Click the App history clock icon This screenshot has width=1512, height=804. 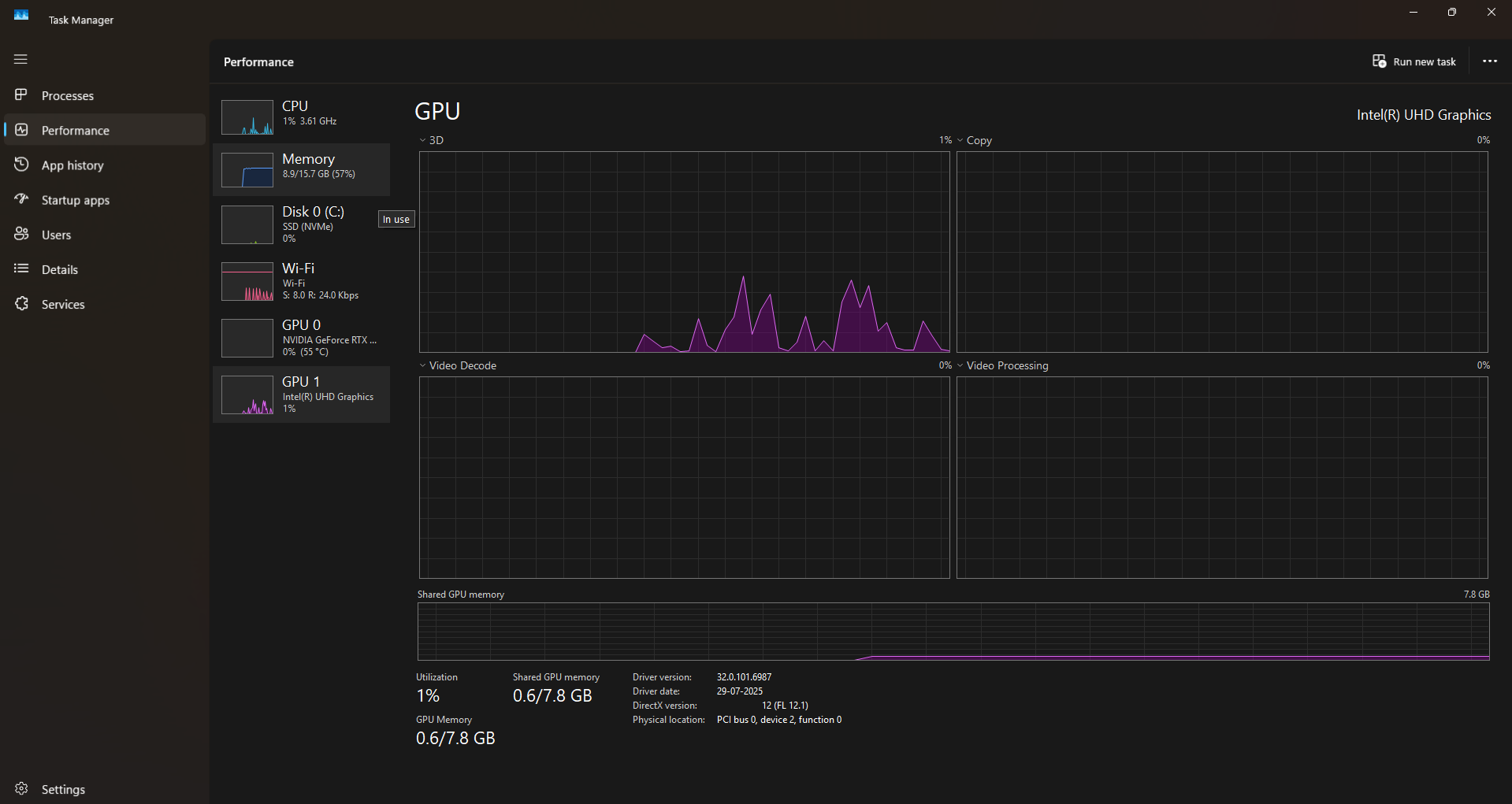21,165
